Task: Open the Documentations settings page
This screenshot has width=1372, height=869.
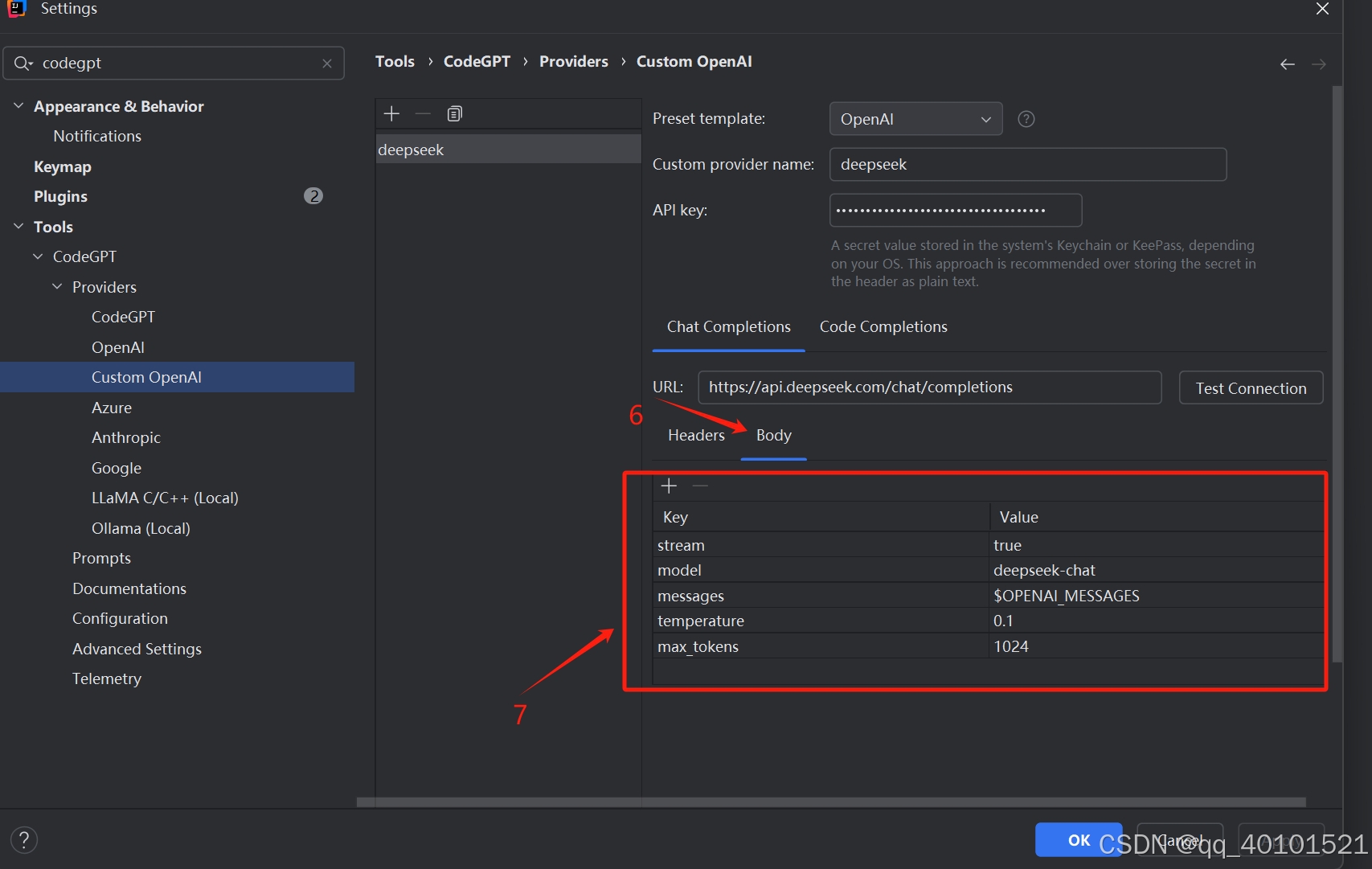Action: [x=129, y=588]
